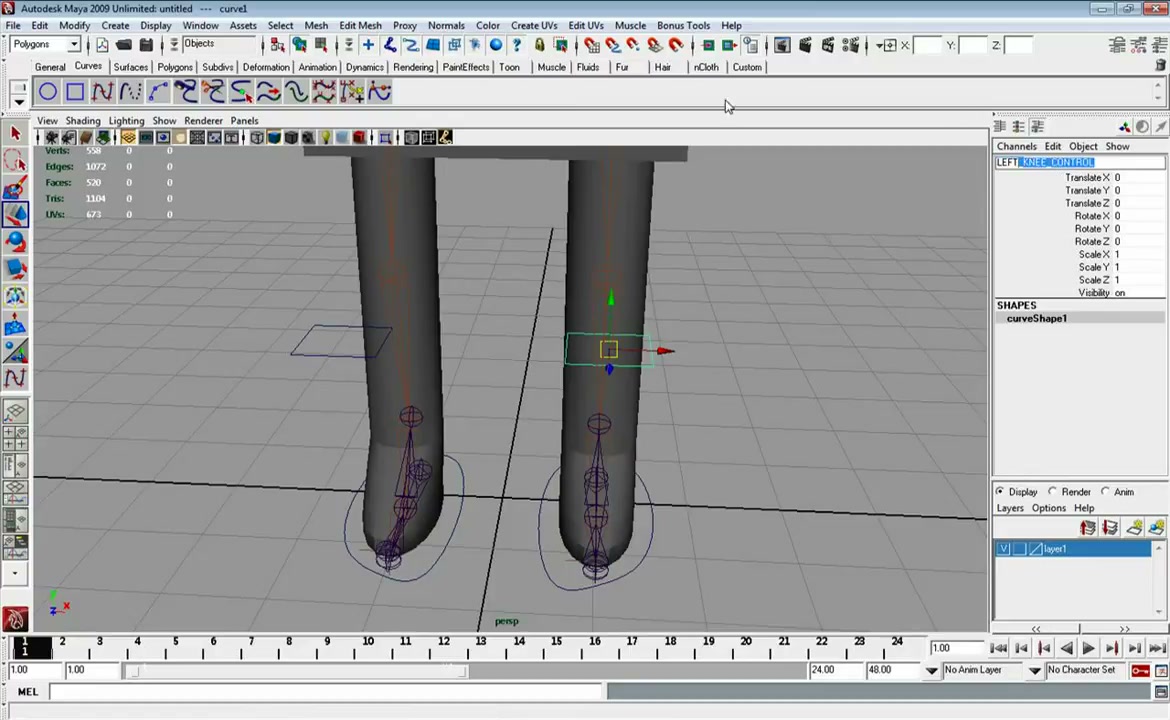1170x720 pixels.
Task: Click the Detach Curves scissors shelf icon
Action: pos(213,92)
